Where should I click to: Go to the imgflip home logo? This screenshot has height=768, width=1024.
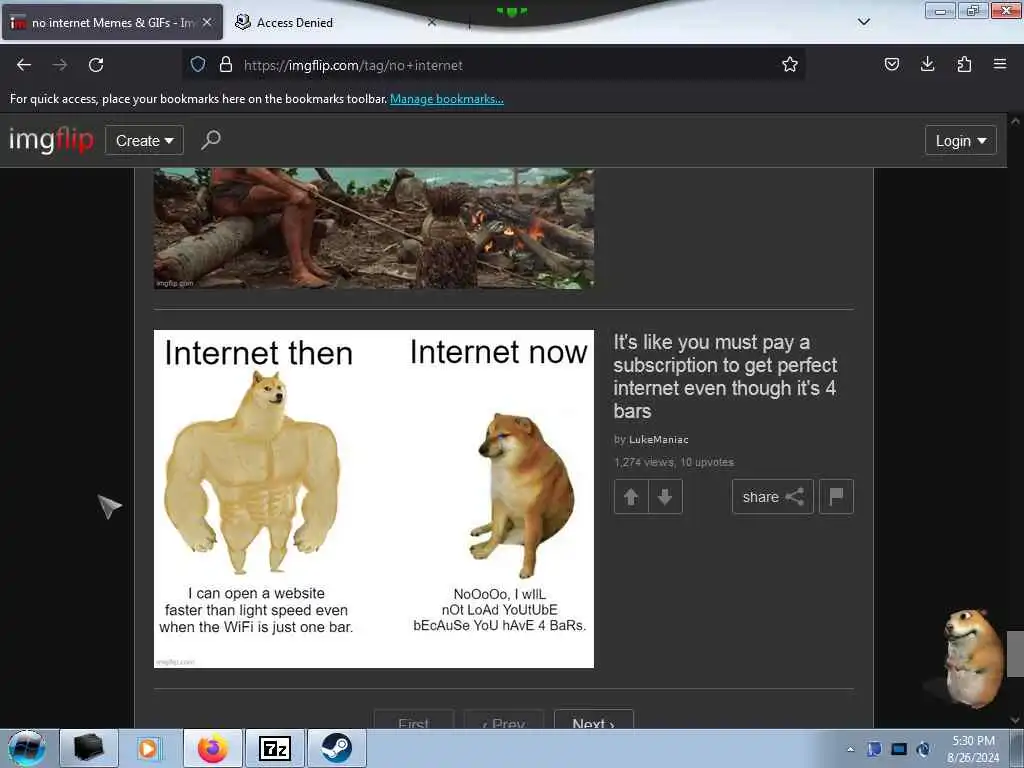point(51,140)
